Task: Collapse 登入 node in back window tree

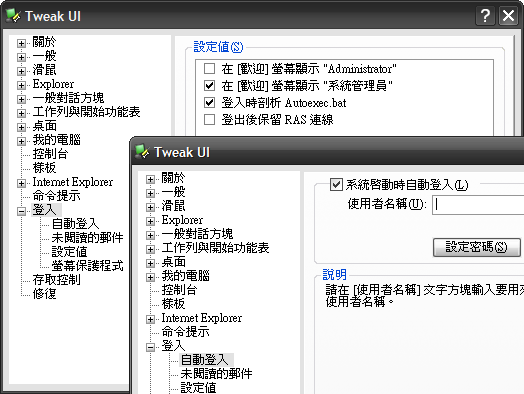Action: pos(21,211)
